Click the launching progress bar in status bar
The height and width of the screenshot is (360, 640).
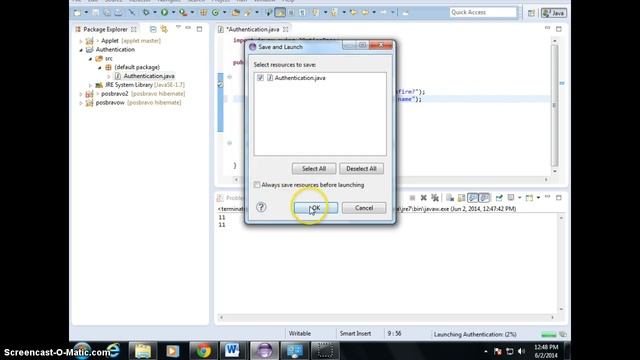tap(549, 335)
